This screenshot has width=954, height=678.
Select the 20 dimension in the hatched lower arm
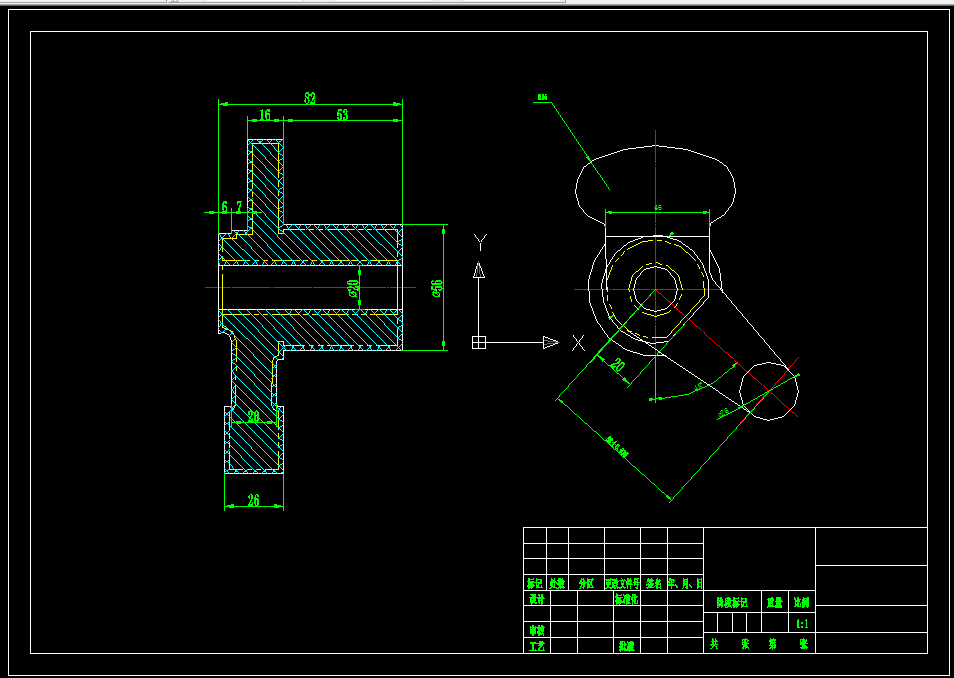pos(253,417)
